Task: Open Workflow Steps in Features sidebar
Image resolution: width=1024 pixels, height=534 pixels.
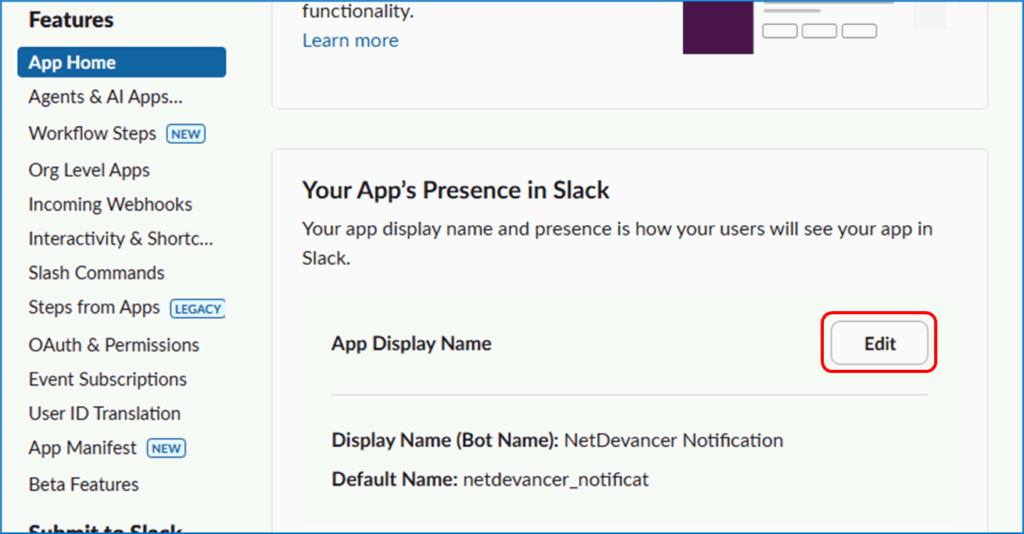Action: click(92, 133)
